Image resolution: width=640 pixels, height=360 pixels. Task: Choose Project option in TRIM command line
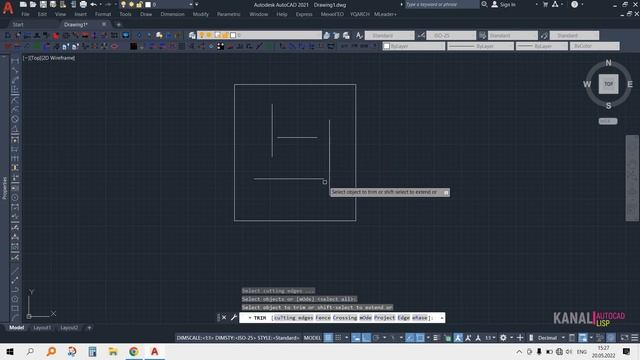tap(384, 318)
